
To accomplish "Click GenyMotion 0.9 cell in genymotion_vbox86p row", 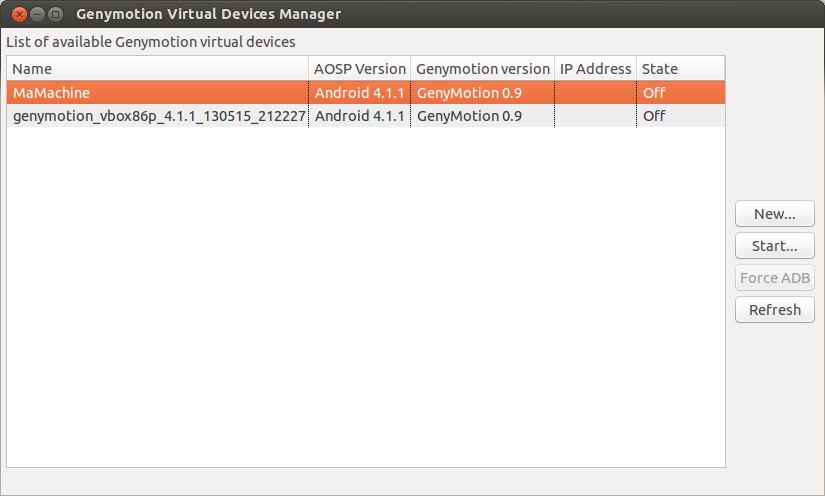I will [469, 116].
